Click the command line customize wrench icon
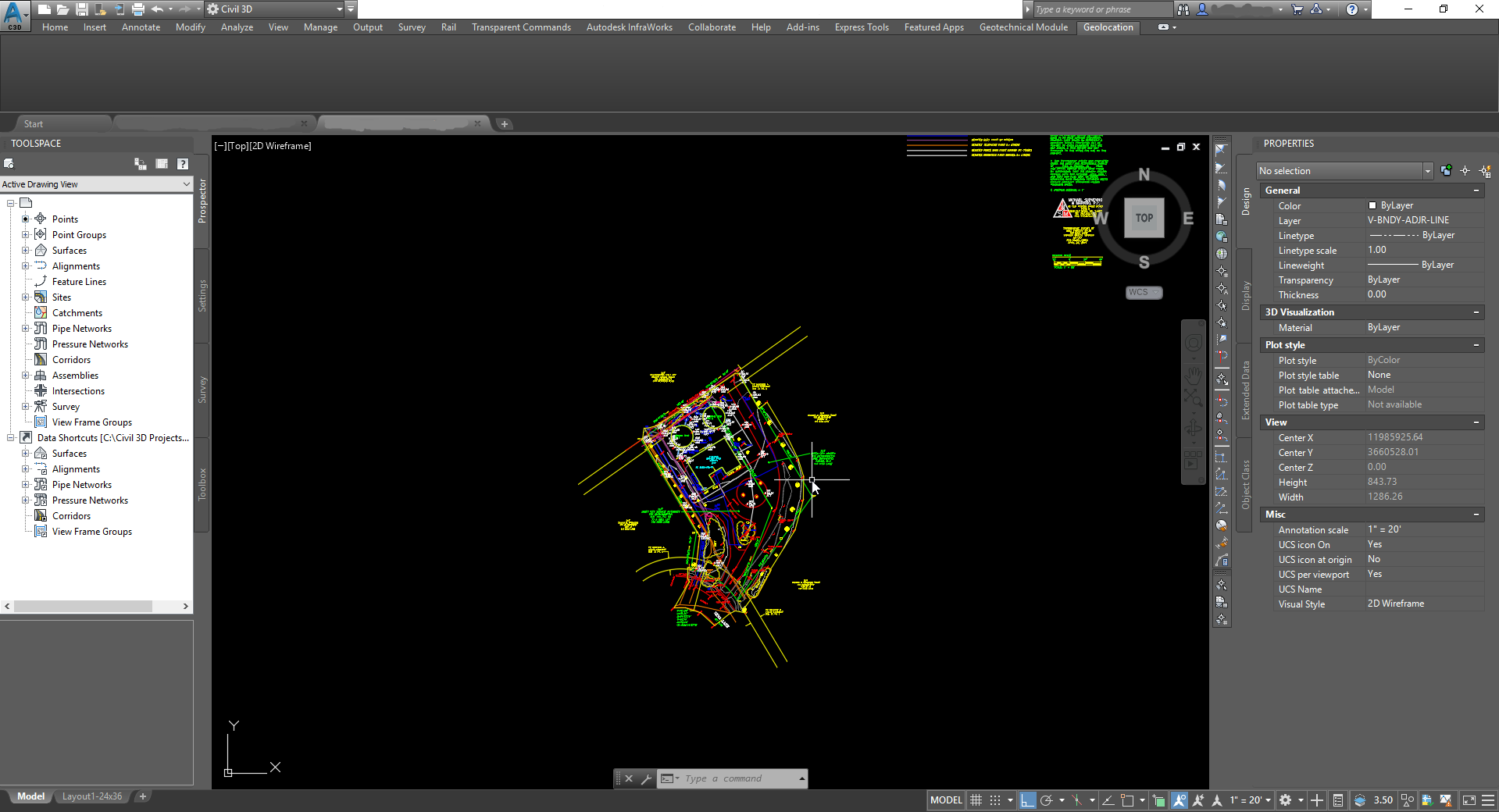Screen dimensions: 1499x812 point(646,778)
